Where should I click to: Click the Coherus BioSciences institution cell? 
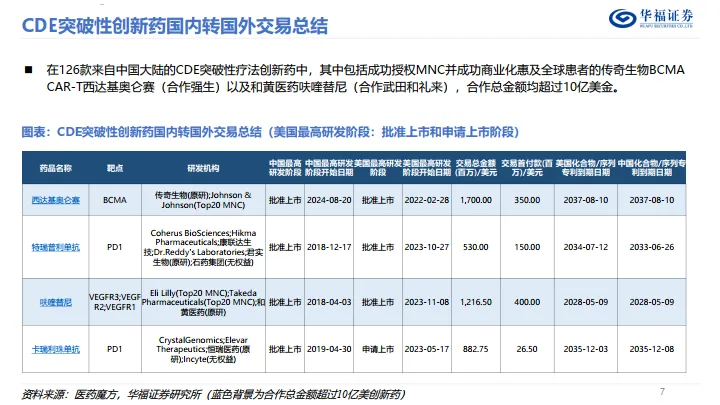pyautogui.click(x=203, y=247)
